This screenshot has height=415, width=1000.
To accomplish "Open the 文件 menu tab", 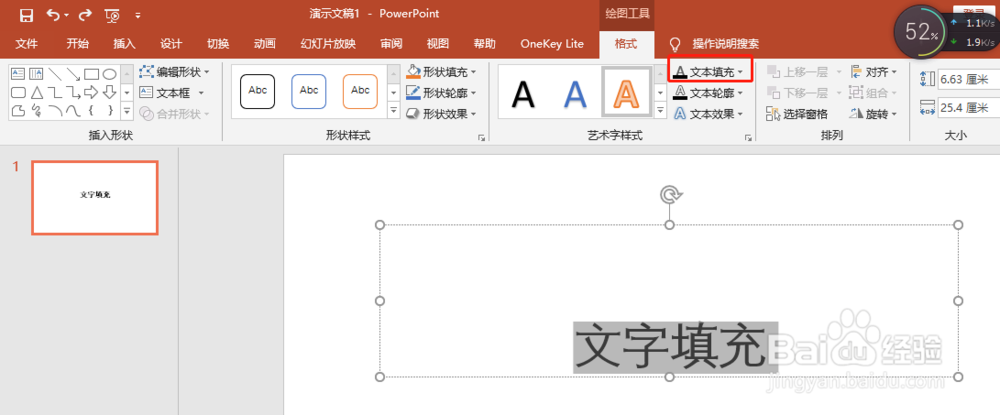I will point(26,44).
